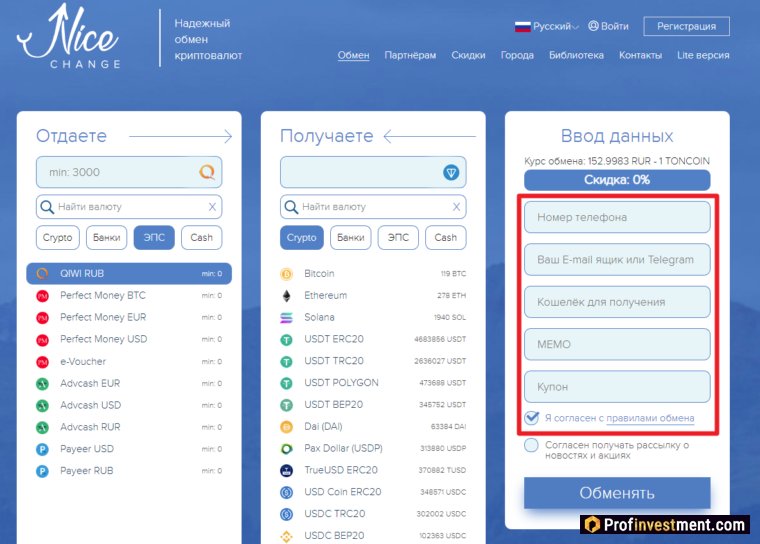
Task: Click the Bitcoin coin icon
Action: pos(286,274)
